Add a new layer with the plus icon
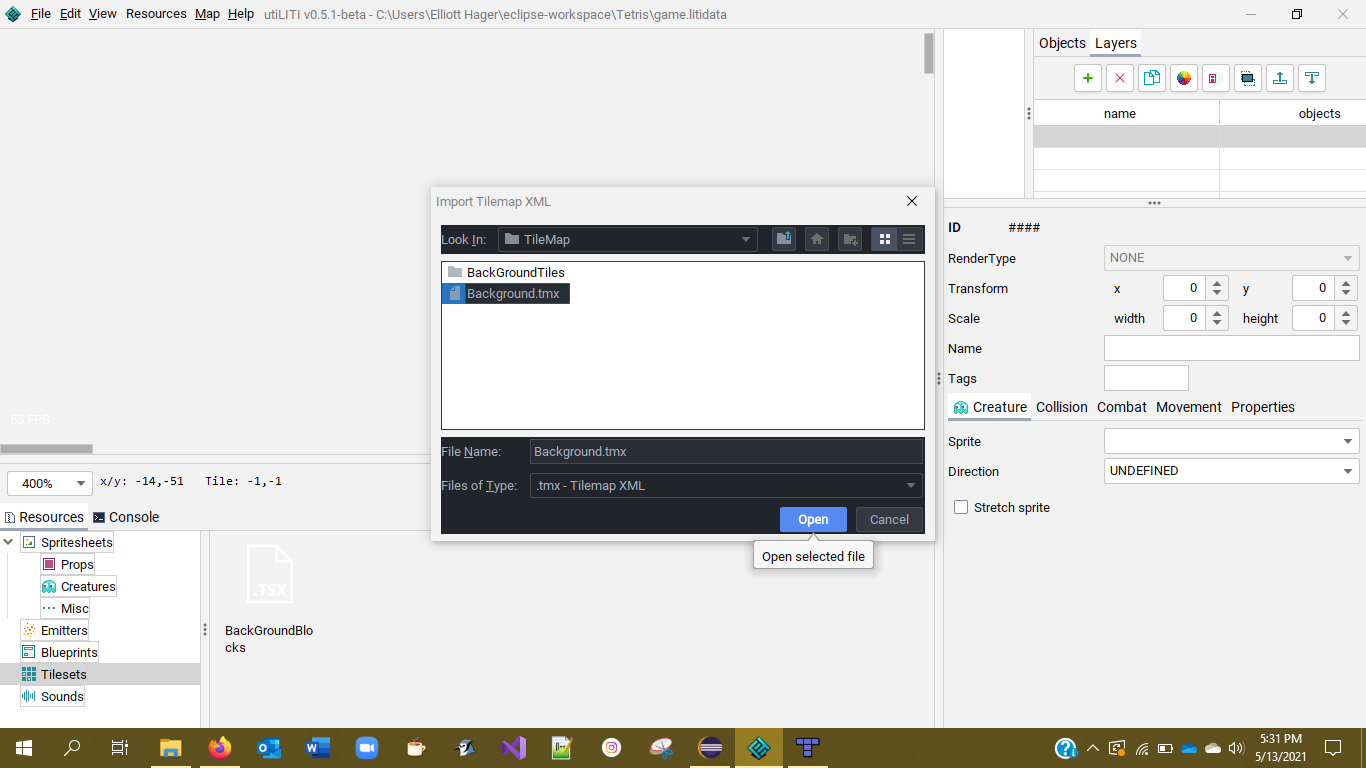 click(x=1087, y=77)
